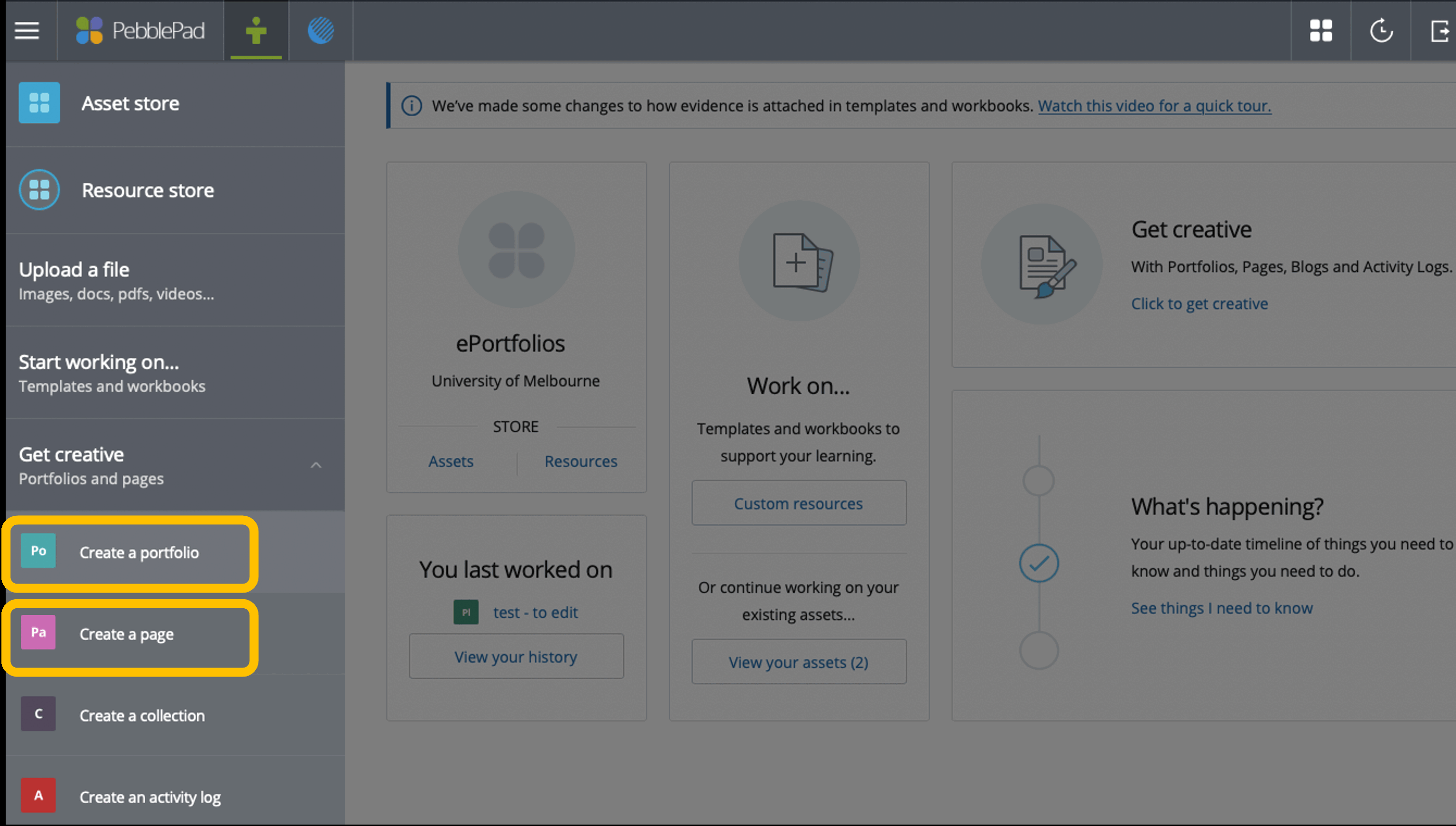Image resolution: width=1456 pixels, height=826 pixels.
Task: Click the red A activity log icon
Action: tap(38, 795)
